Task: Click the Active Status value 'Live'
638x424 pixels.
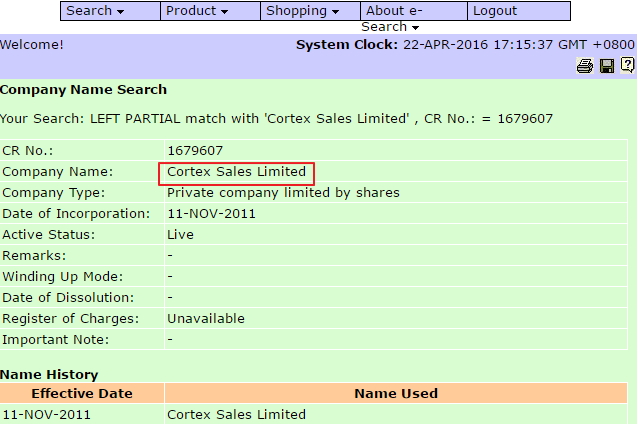Action: pyautogui.click(x=180, y=235)
